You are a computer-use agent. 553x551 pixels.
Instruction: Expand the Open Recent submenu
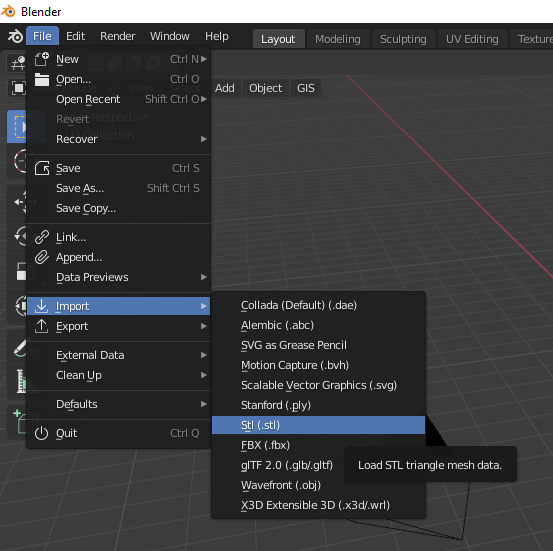[x=119, y=99]
